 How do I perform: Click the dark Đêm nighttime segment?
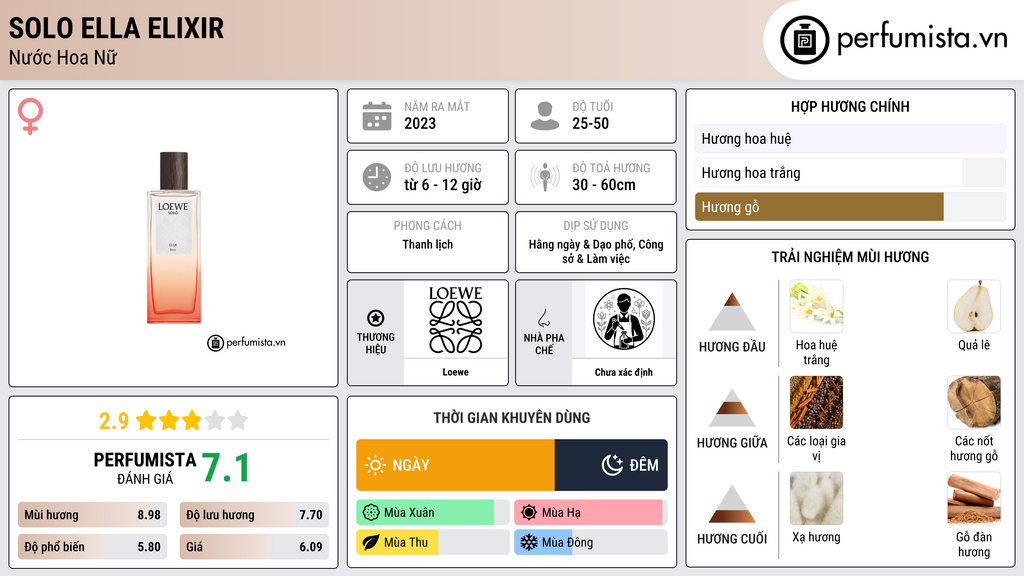(x=611, y=465)
